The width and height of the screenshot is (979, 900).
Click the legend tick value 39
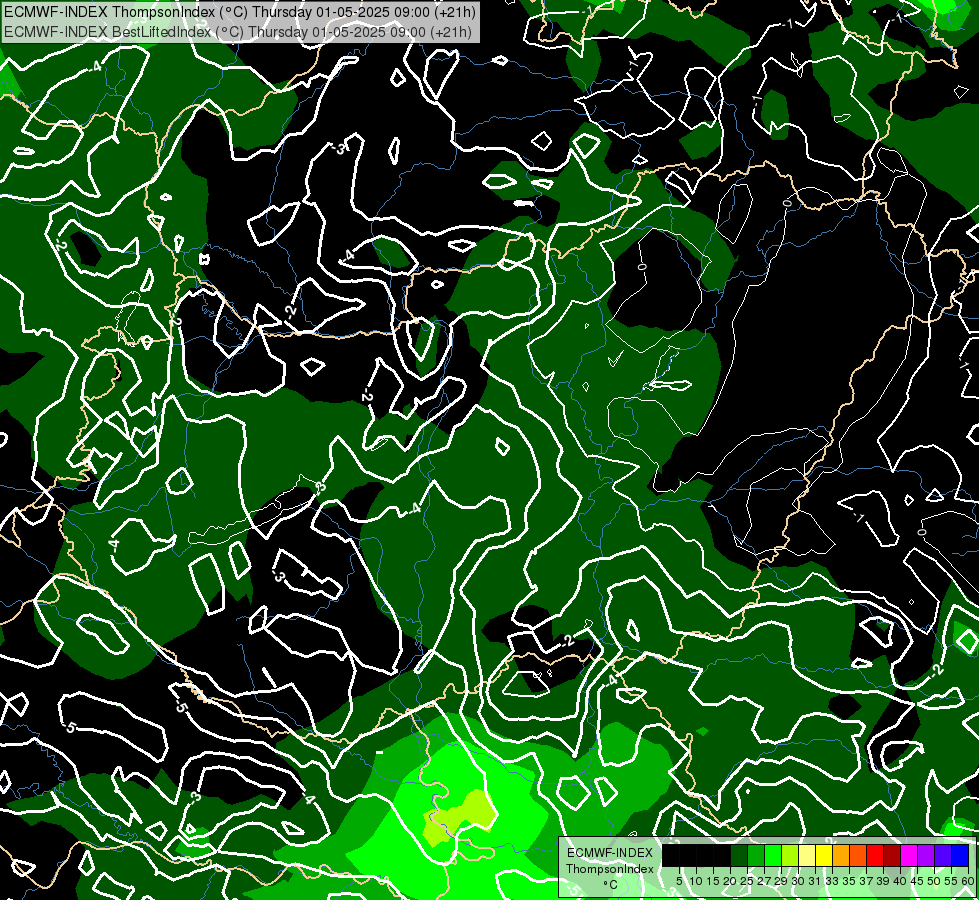[883, 881]
